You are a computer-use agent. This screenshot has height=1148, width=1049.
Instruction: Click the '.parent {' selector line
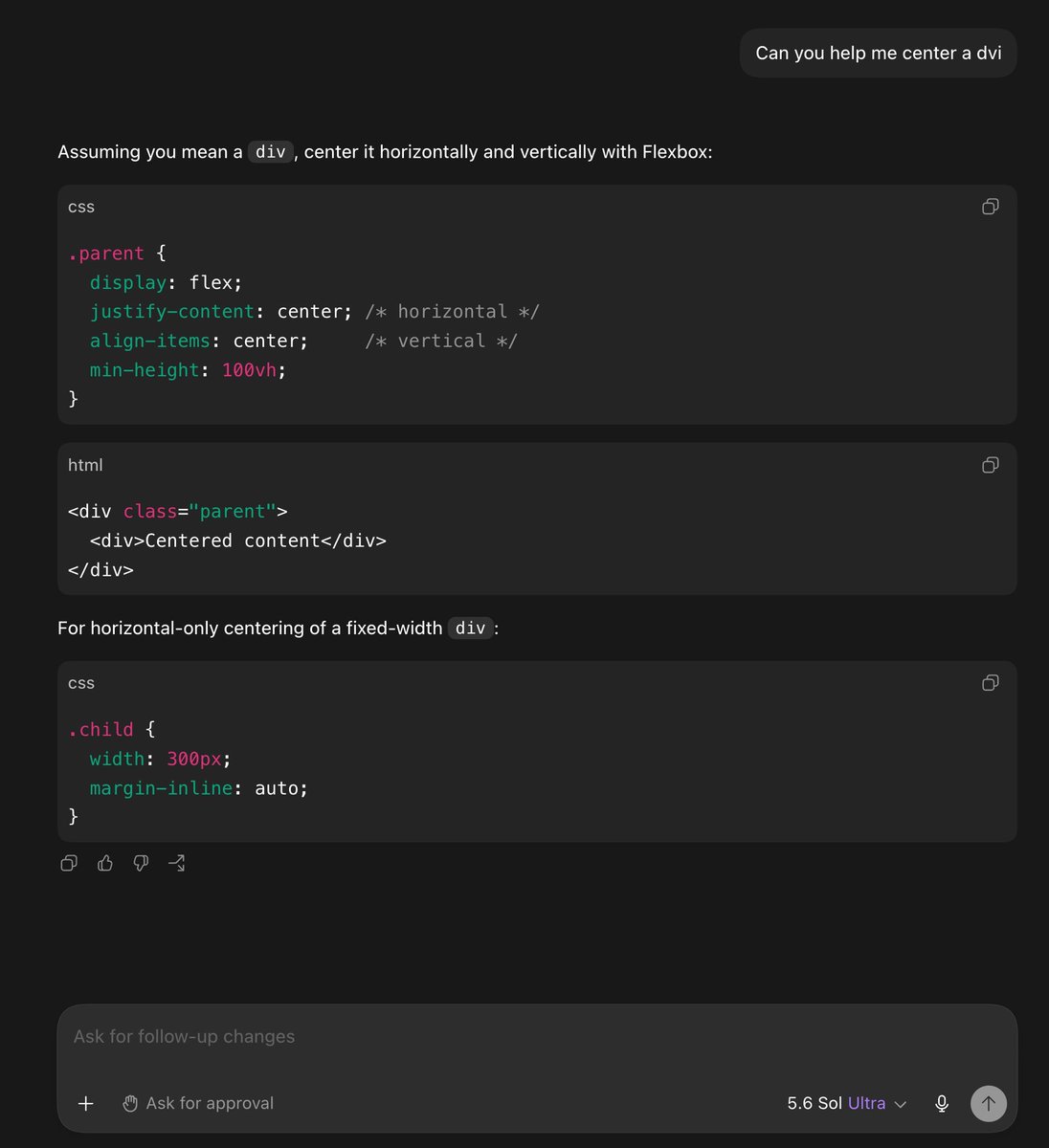(117, 254)
